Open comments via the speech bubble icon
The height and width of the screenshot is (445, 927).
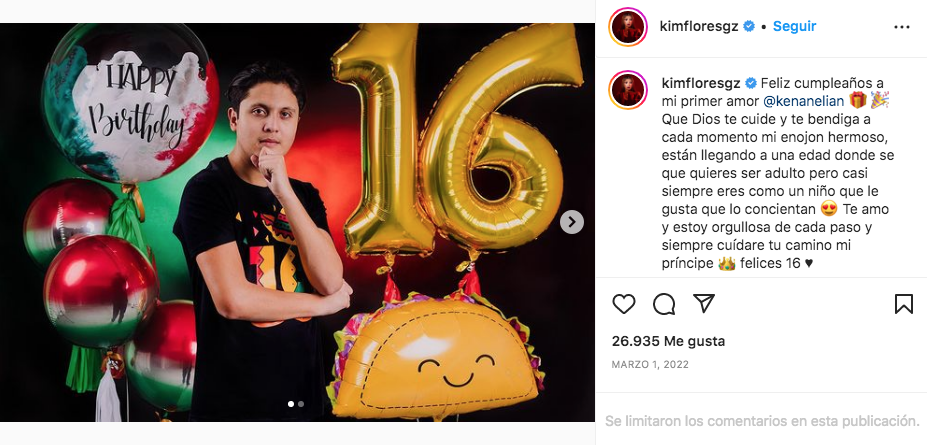pos(664,303)
